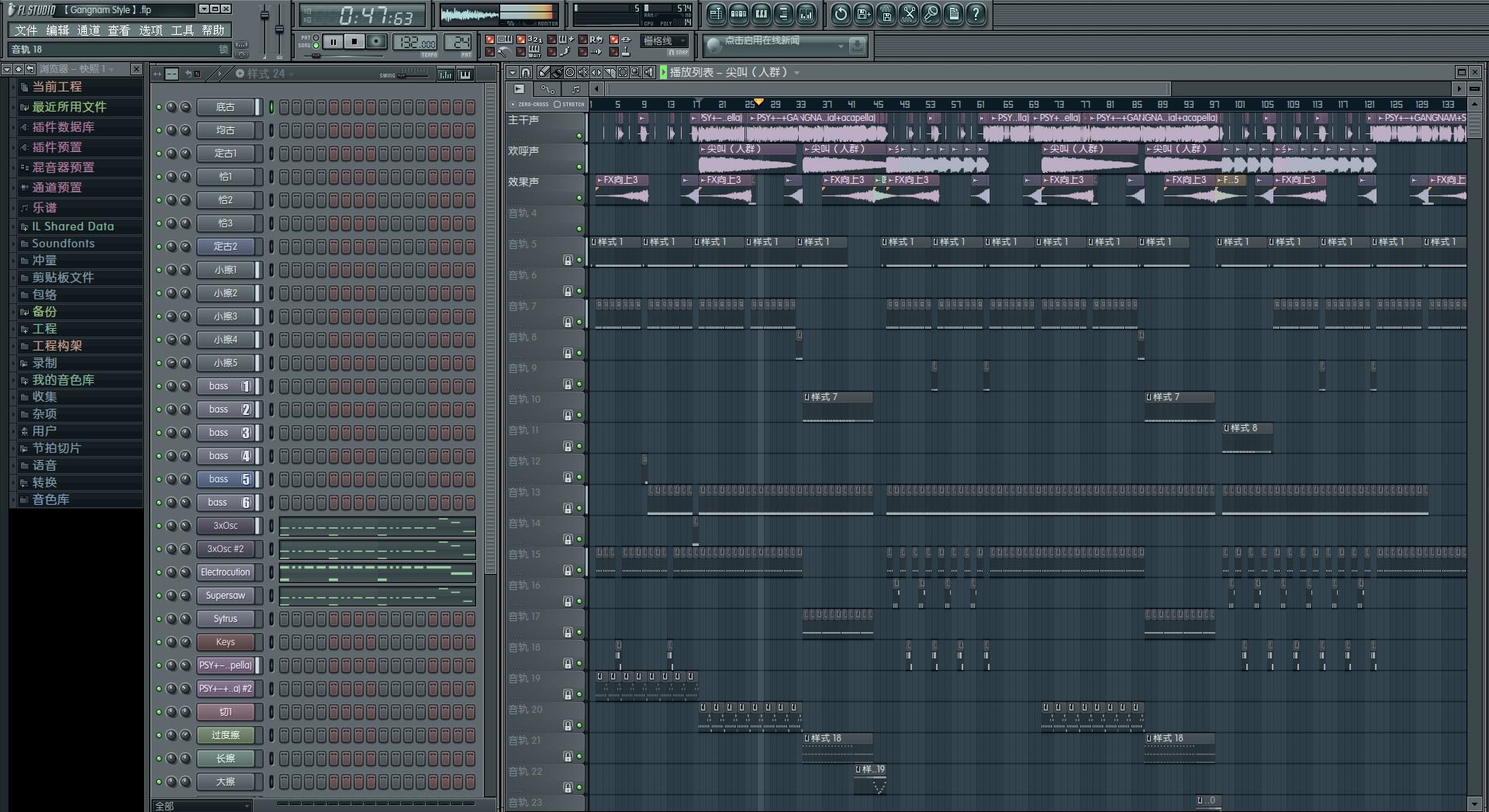Click the record button in transport
1489x812 pixels.
click(375, 42)
